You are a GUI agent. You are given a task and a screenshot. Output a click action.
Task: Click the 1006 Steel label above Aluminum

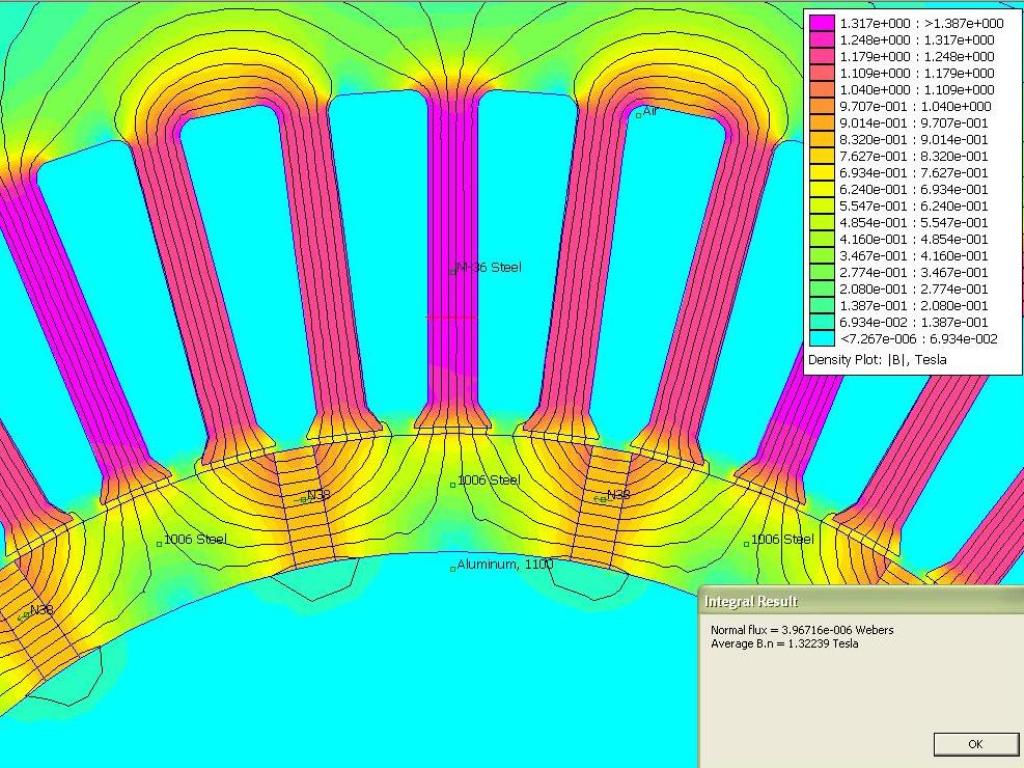coord(487,481)
